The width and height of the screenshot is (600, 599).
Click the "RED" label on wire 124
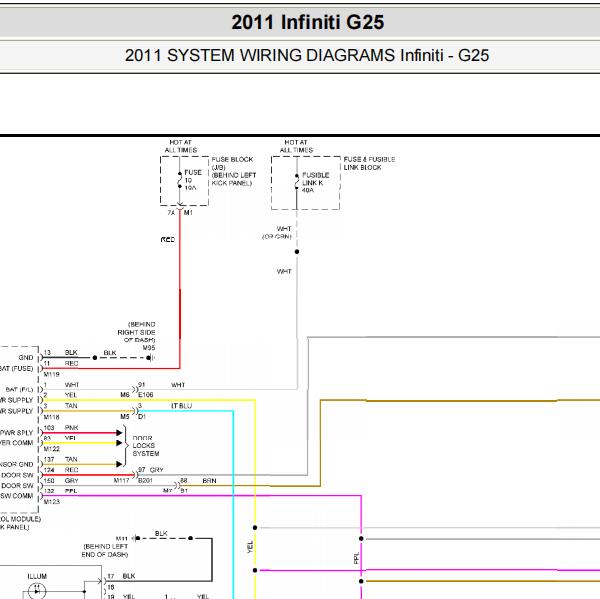72,470
